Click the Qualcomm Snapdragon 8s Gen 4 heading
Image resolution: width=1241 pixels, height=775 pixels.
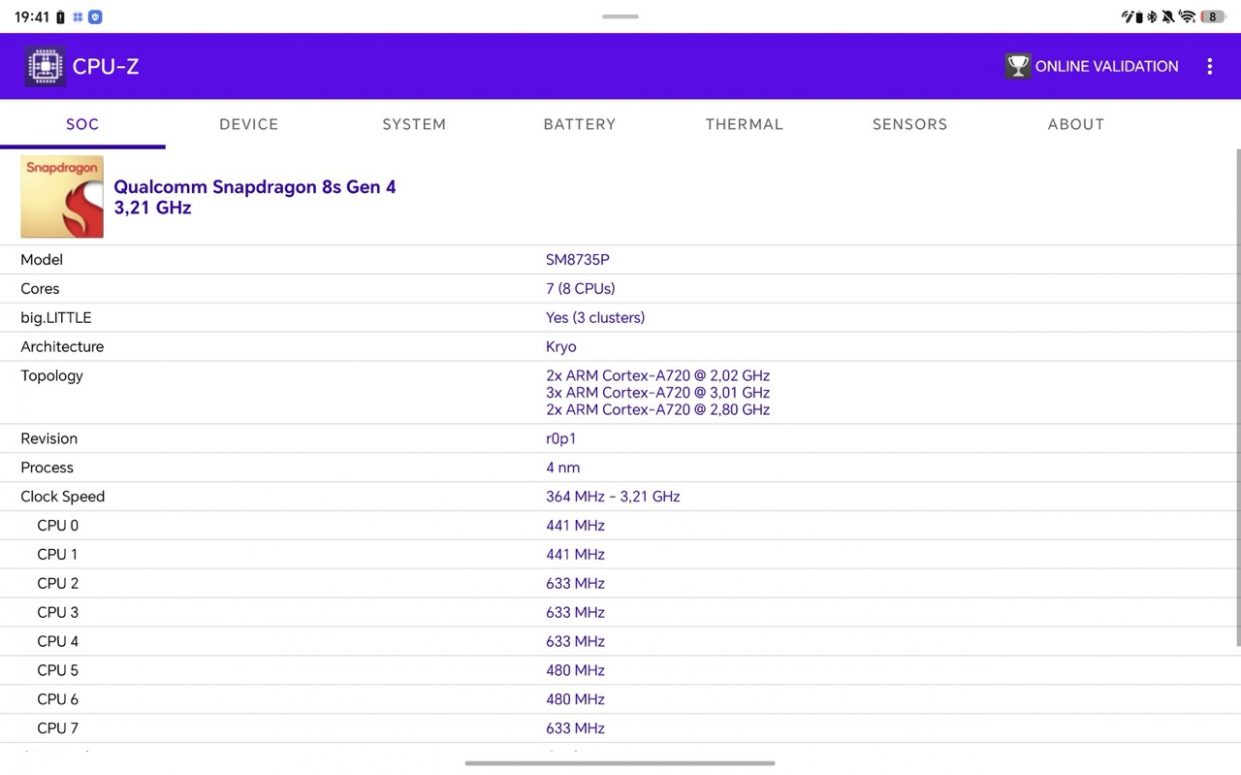tap(255, 187)
